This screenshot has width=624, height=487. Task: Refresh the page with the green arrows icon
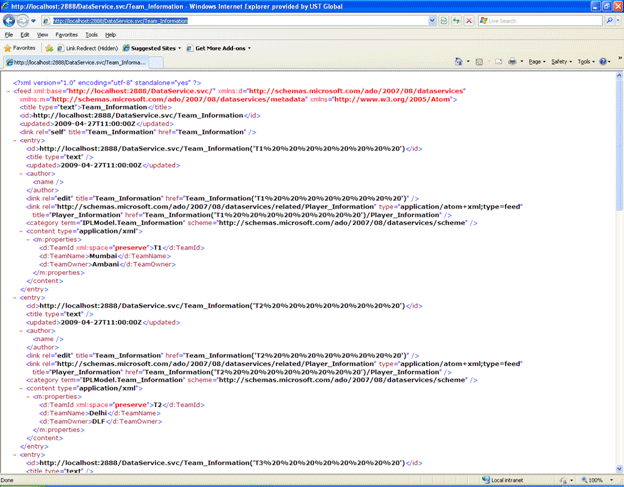pyautogui.click(x=456, y=21)
